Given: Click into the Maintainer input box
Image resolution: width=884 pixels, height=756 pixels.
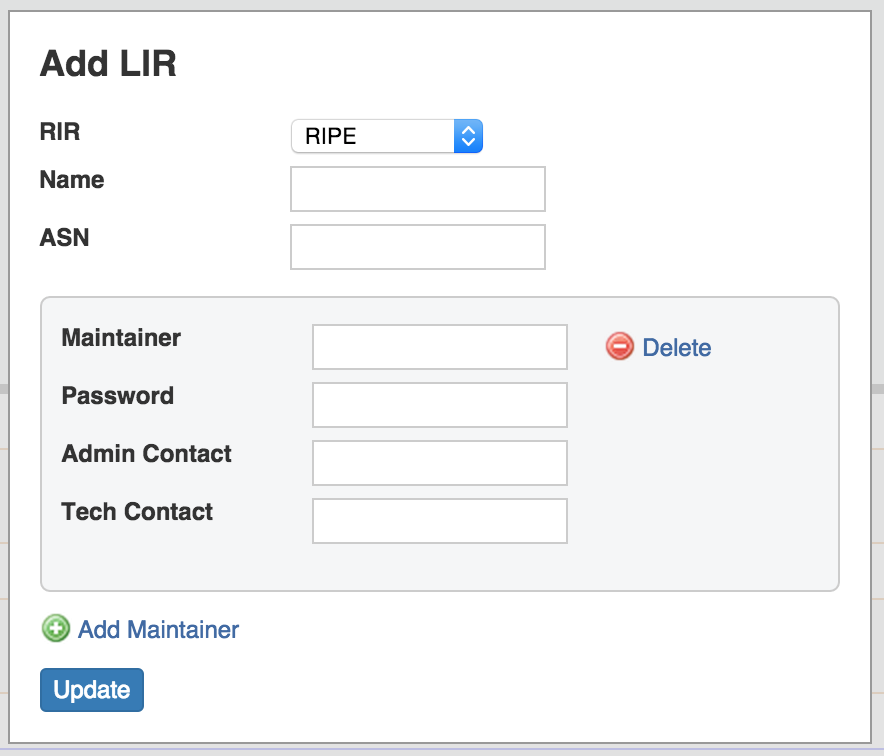Looking at the screenshot, I should click(439, 347).
